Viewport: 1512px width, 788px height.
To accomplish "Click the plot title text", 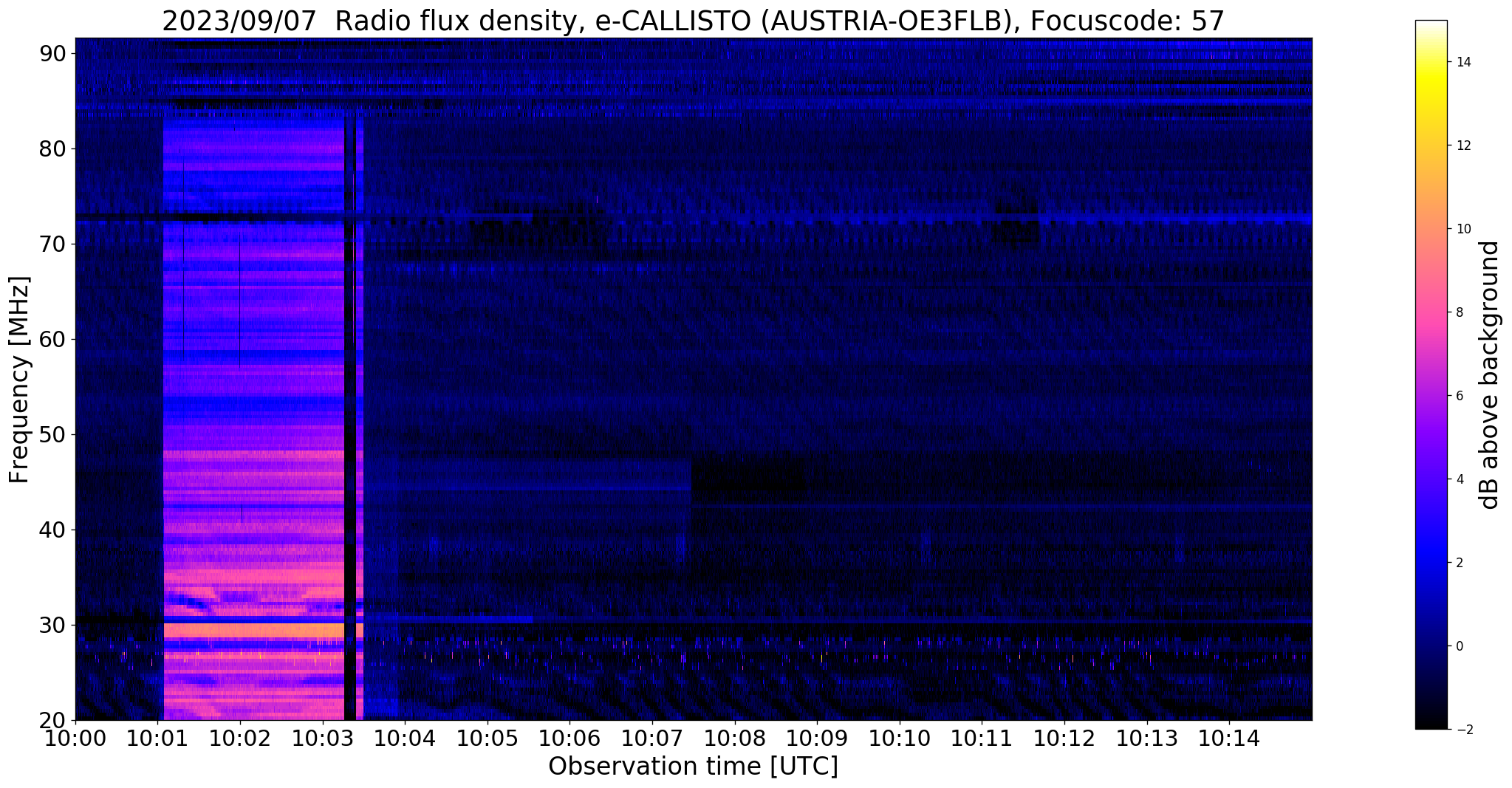I will [x=693, y=21].
